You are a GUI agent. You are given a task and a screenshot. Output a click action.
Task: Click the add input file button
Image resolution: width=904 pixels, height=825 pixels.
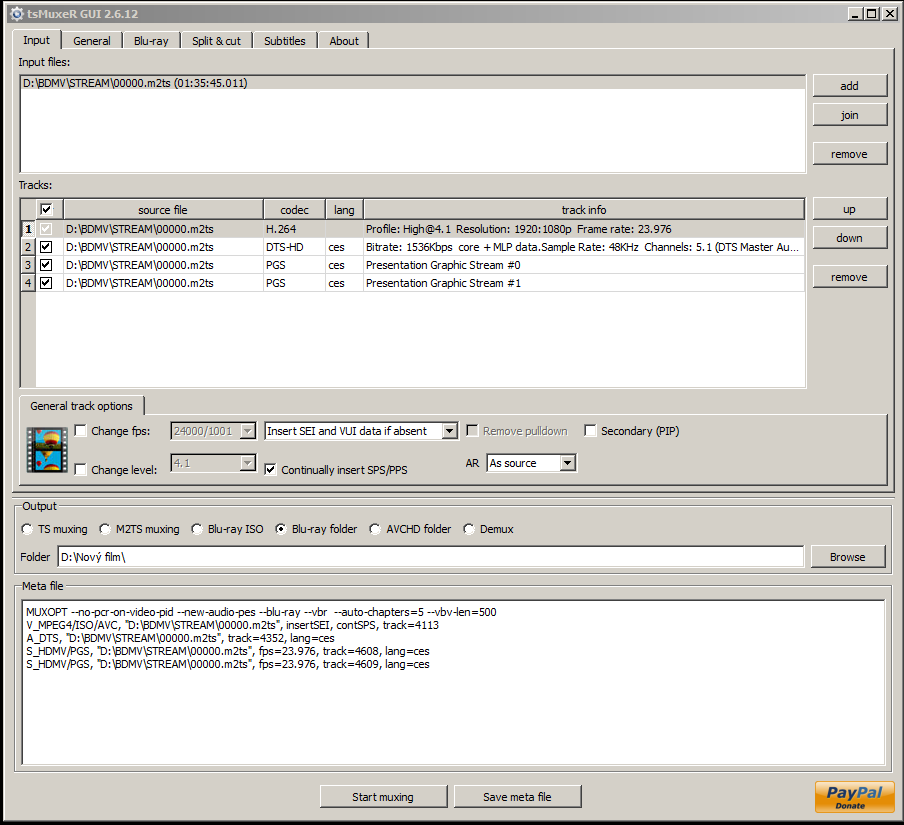(849, 86)
